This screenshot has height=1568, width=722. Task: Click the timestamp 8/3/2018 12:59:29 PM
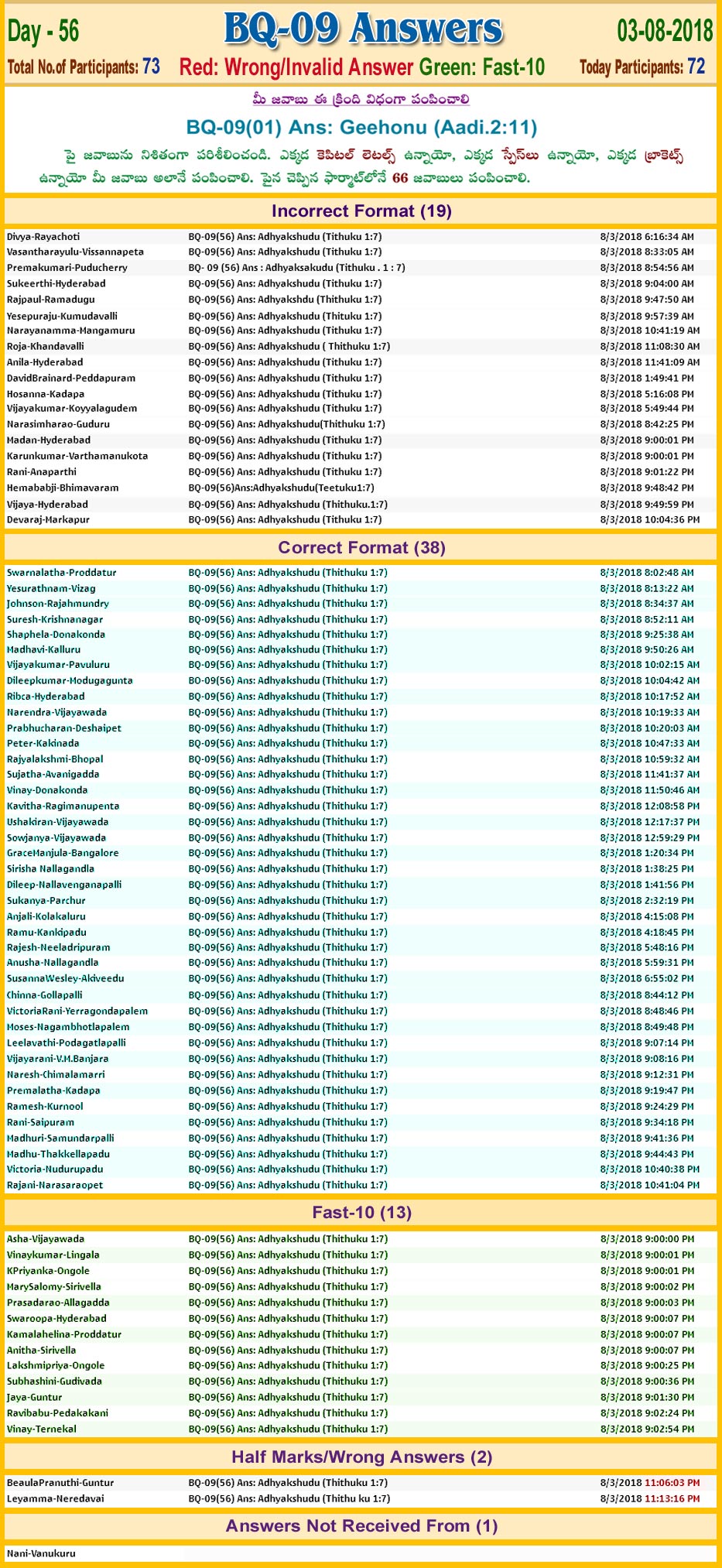[x=650, y=837]
